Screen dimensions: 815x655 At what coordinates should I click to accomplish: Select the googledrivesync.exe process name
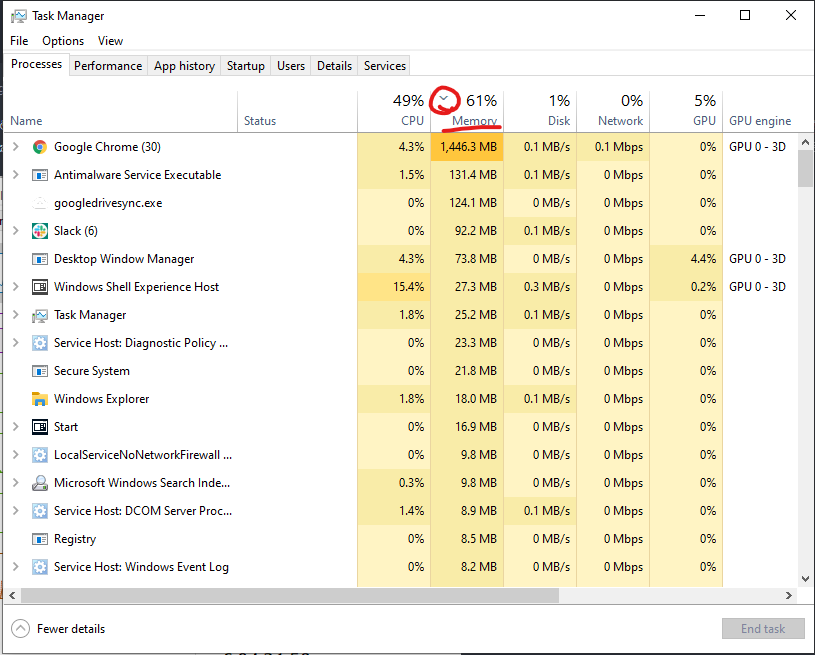pos(108,203)
